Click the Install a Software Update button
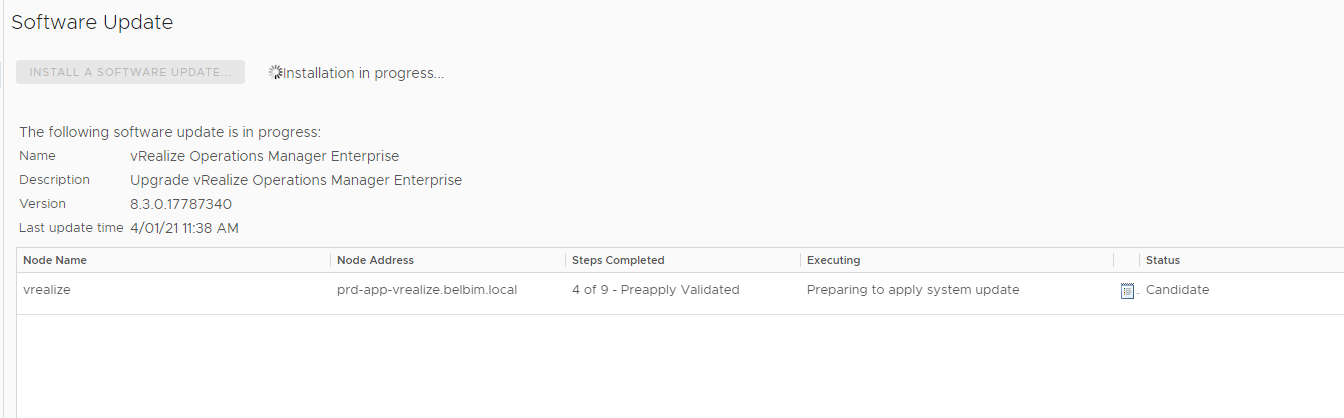This screenshot has width=1344, height=418. tap(130, 72)
